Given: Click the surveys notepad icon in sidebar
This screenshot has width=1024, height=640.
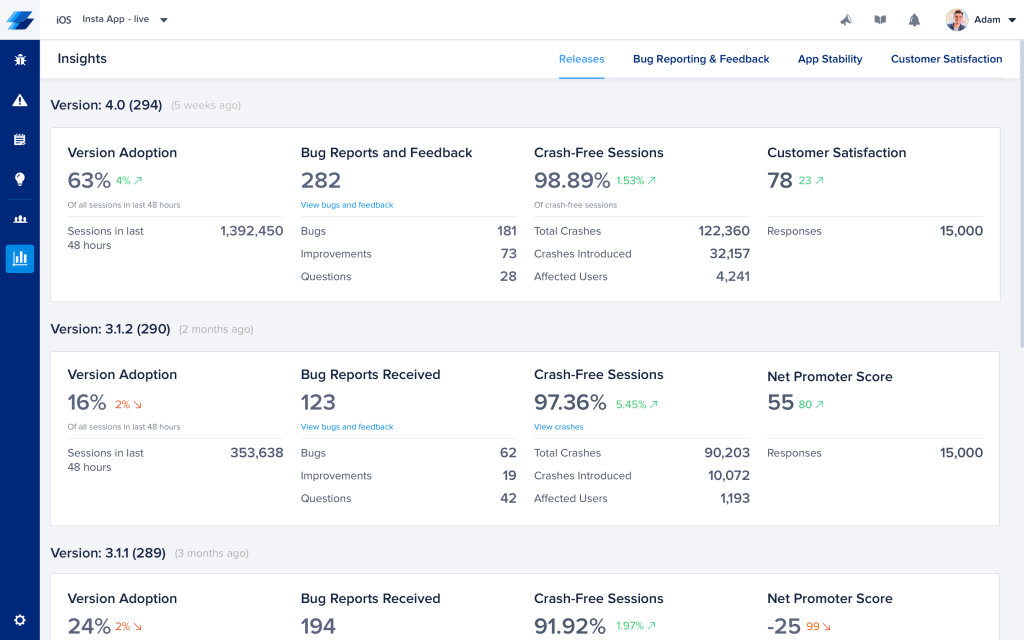Looking at the screenshot, I should (x=19, y=140).
